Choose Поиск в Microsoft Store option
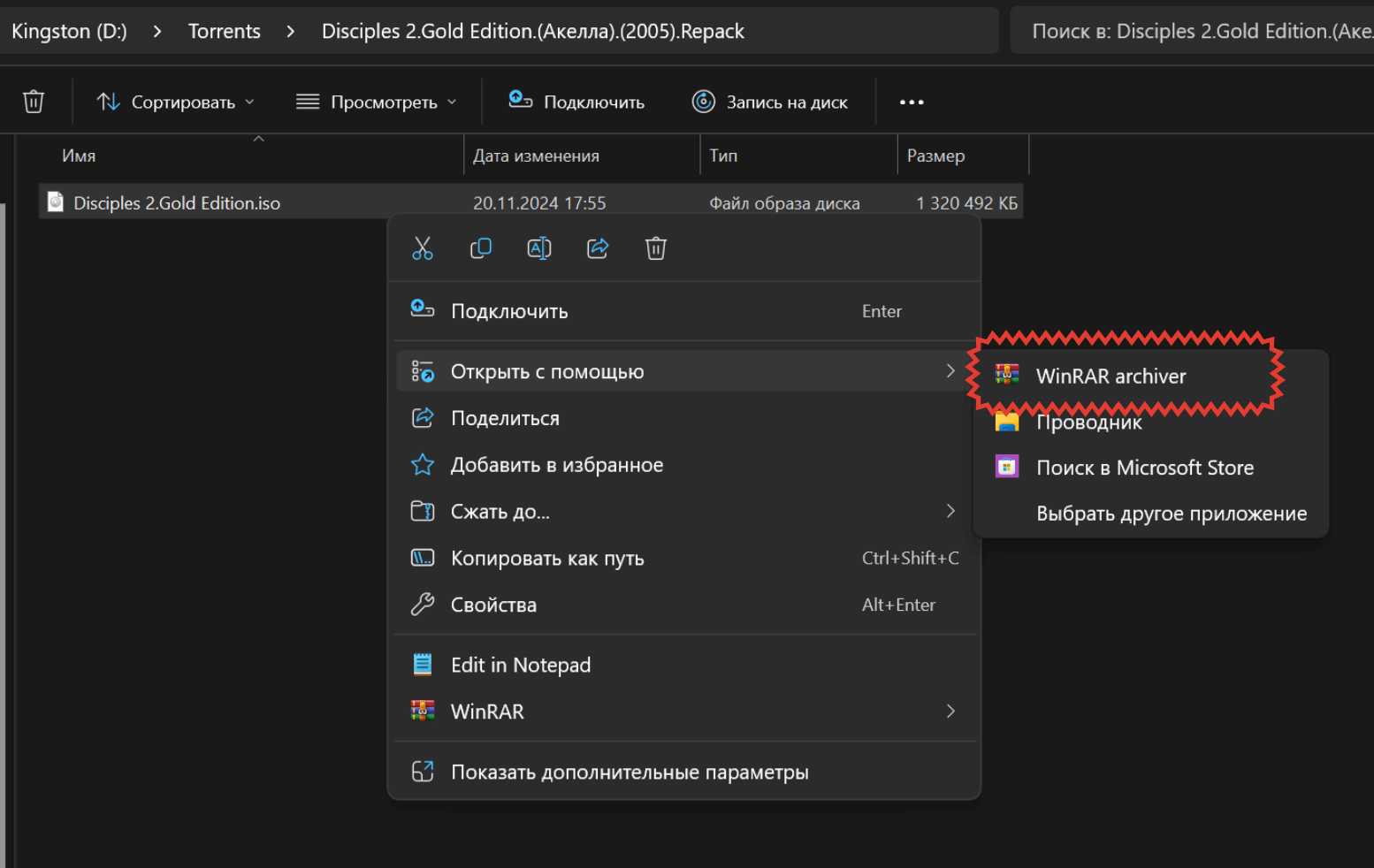Screen dimensions: 1374x868 [1145, 468]
